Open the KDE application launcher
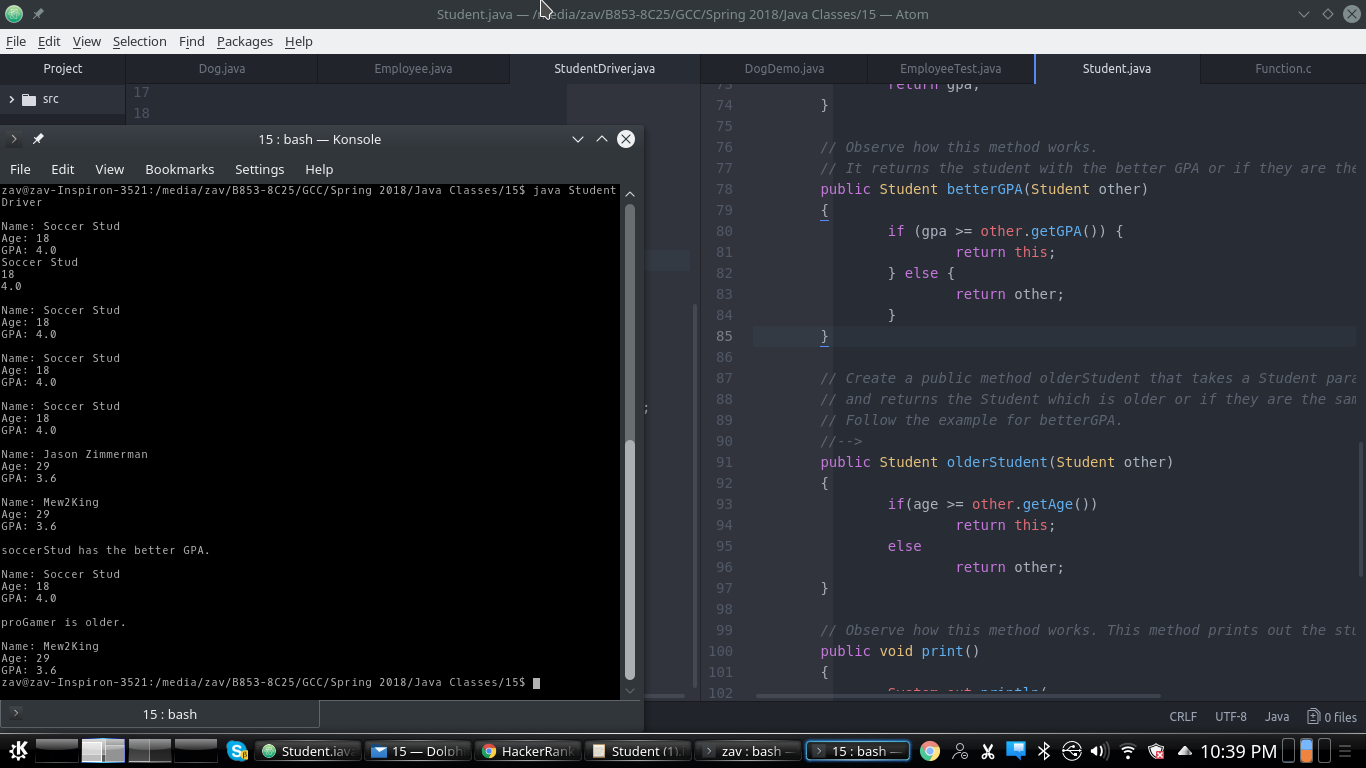The width and height of the screenshot is (1366, 768). (x=18, y=751)
